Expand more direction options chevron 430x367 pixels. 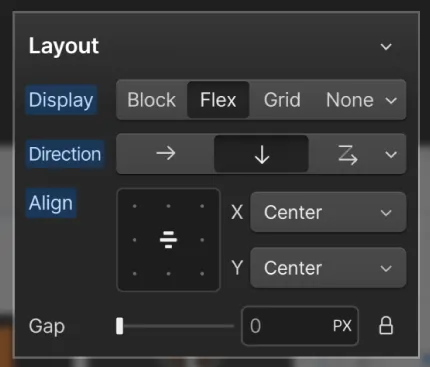tap(391, 154)
